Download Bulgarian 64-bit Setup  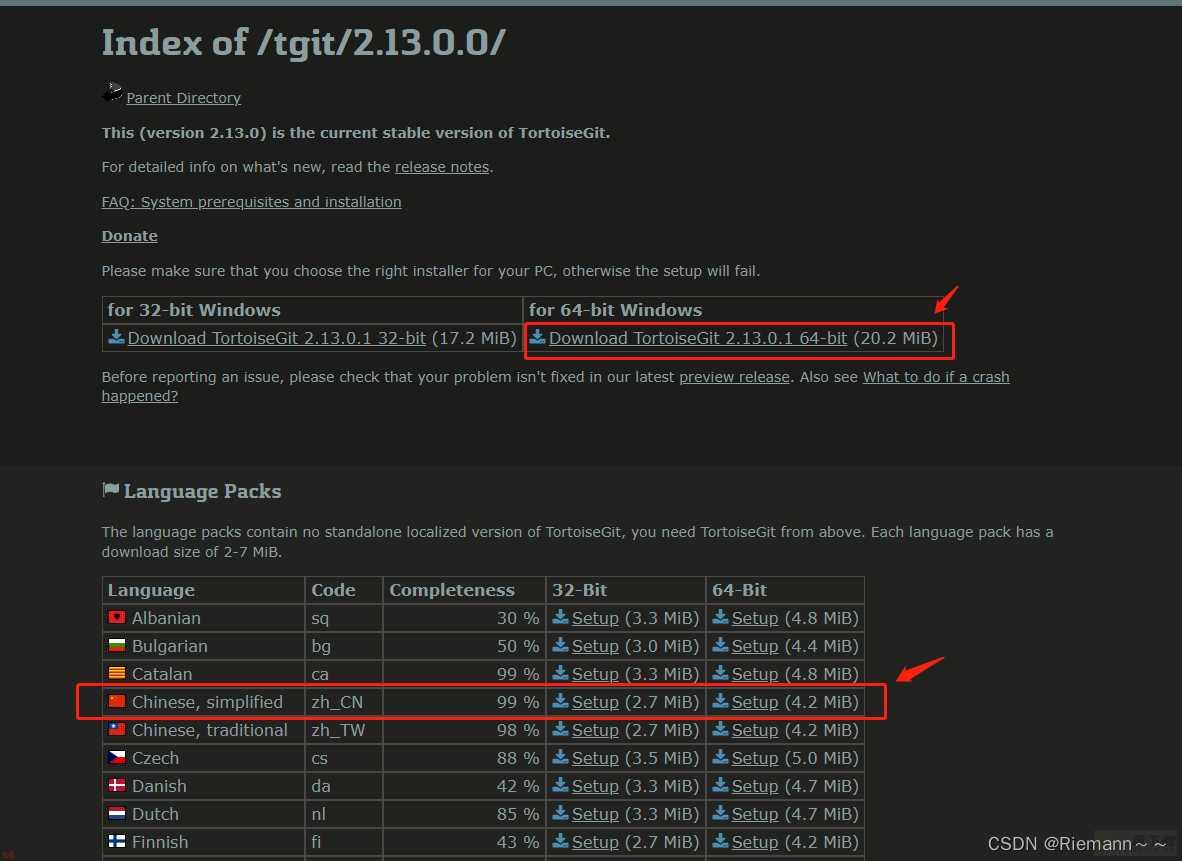tap(755, 646)
